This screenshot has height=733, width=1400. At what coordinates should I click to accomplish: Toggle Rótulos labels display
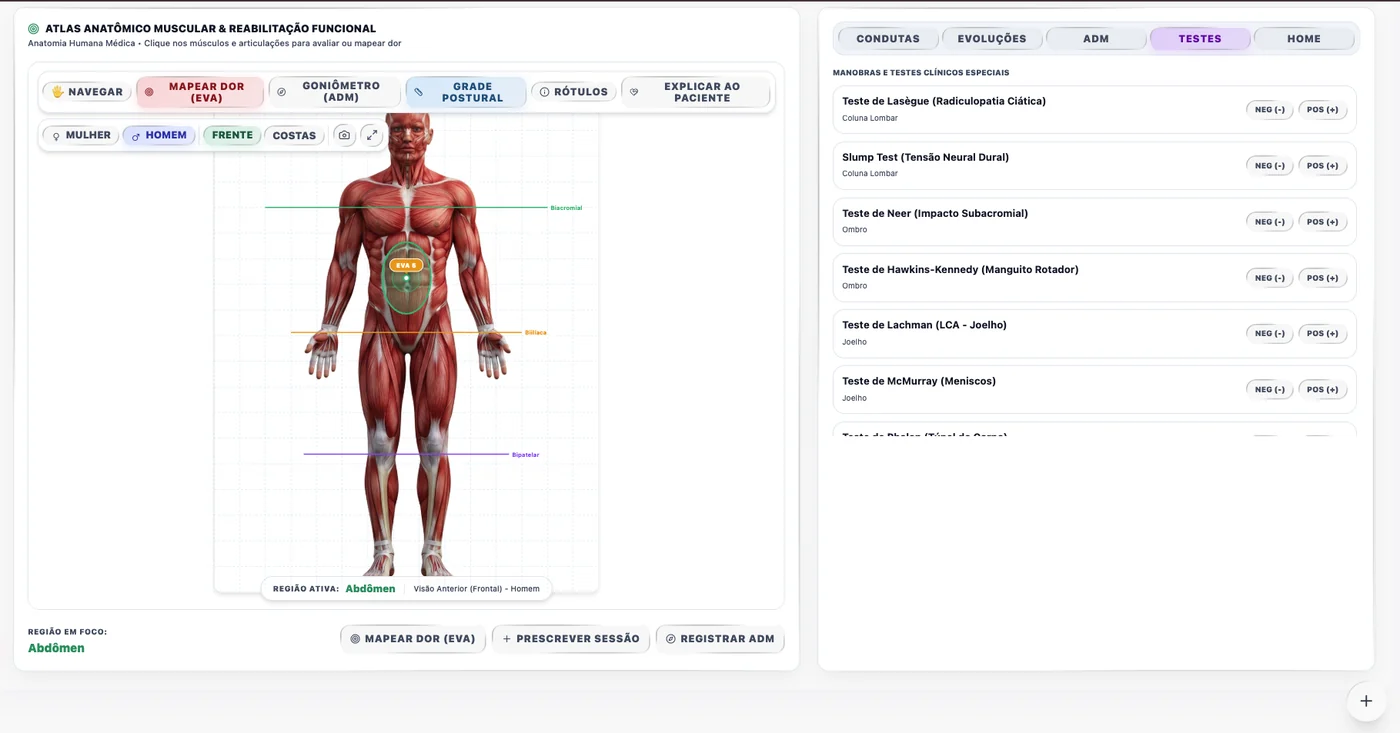pyautogui.click(x=574, y=92)
